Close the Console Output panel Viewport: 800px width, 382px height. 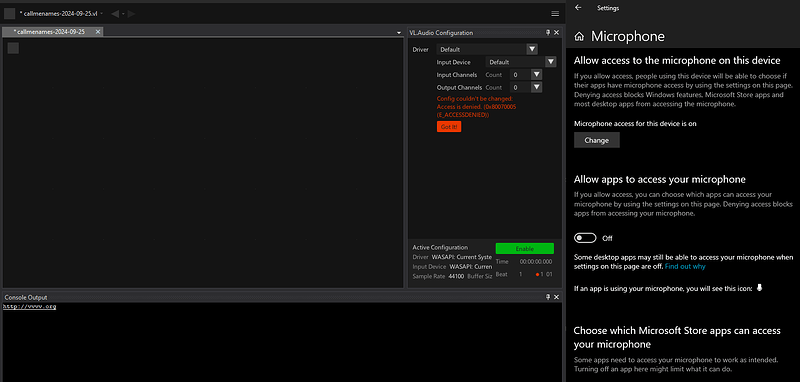click(557, 297)
